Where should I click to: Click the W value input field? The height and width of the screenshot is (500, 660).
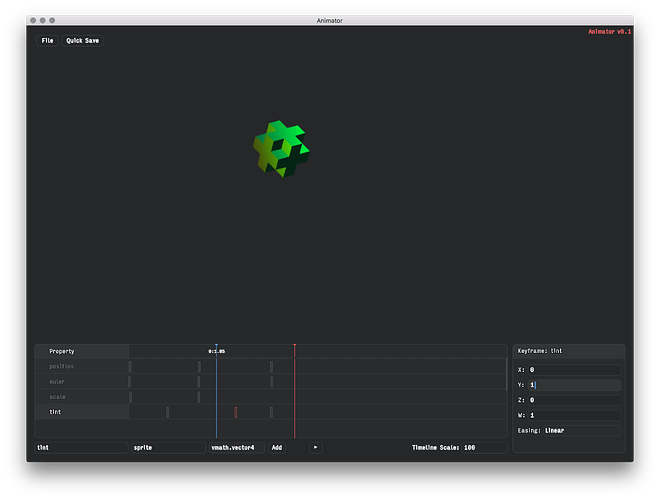pos(574,415)
